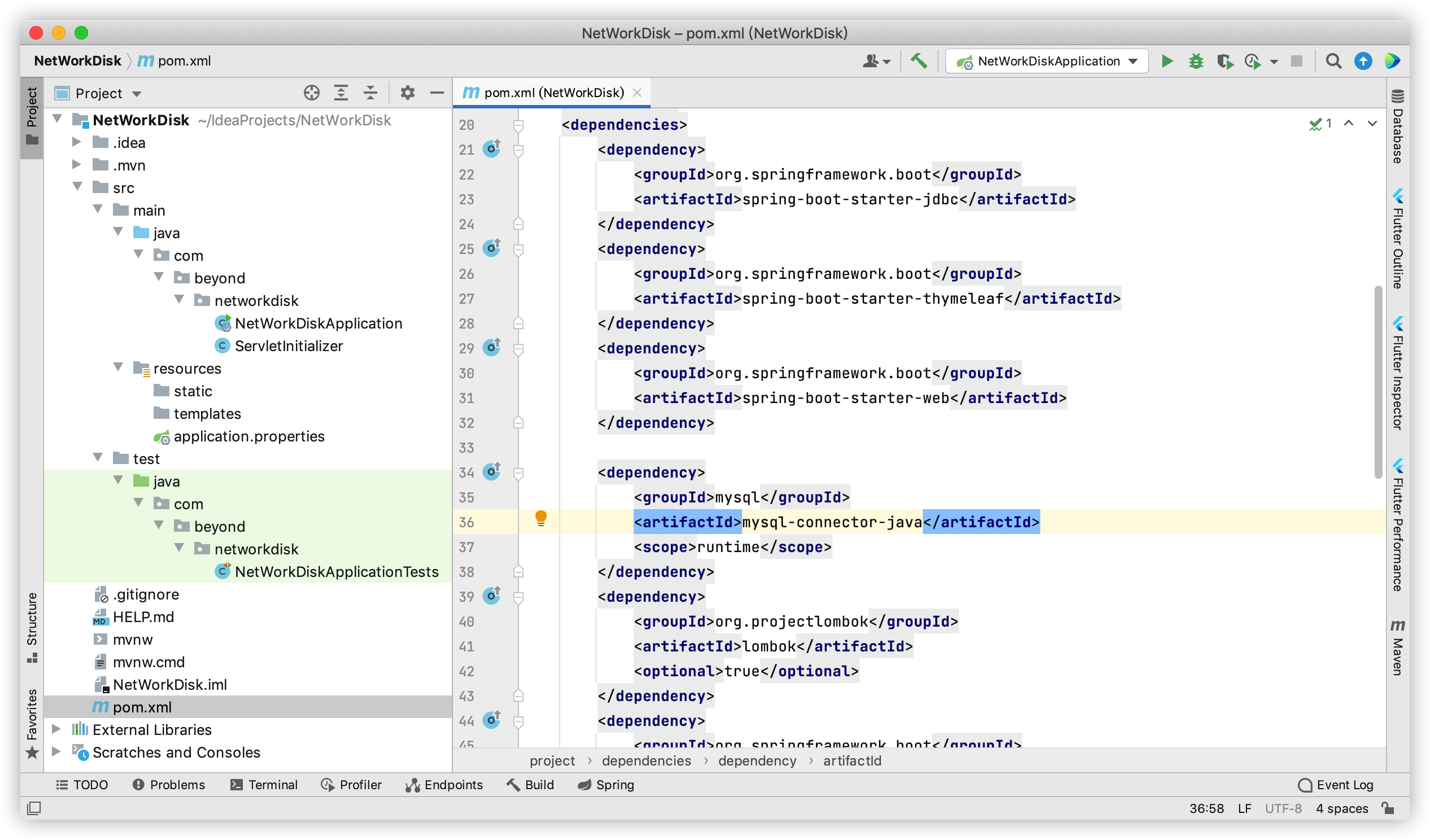
Task: Toggle the fold marker at line 20 dependencies
Action: (518, 125)
